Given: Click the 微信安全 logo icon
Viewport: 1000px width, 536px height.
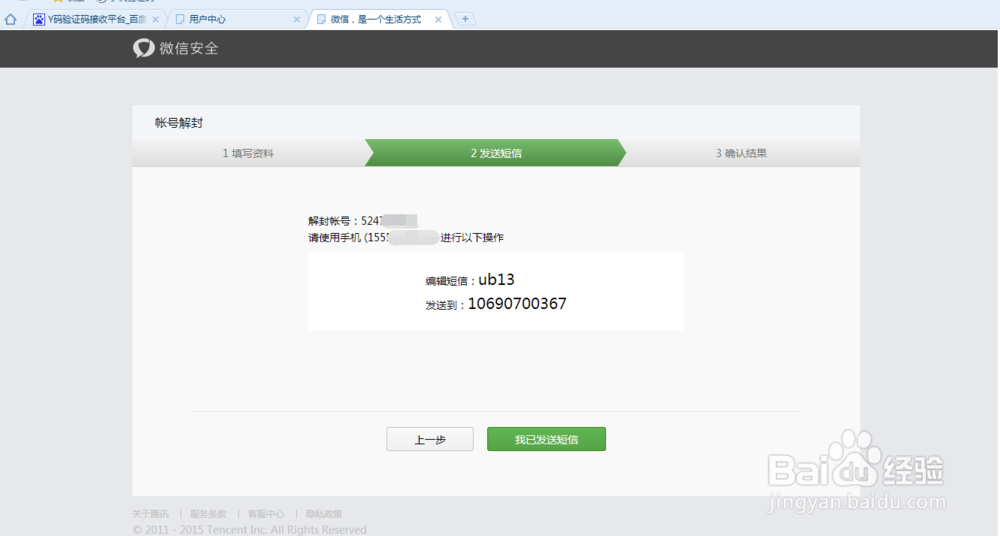Looking at the screenshot, I should click(143, 48).
